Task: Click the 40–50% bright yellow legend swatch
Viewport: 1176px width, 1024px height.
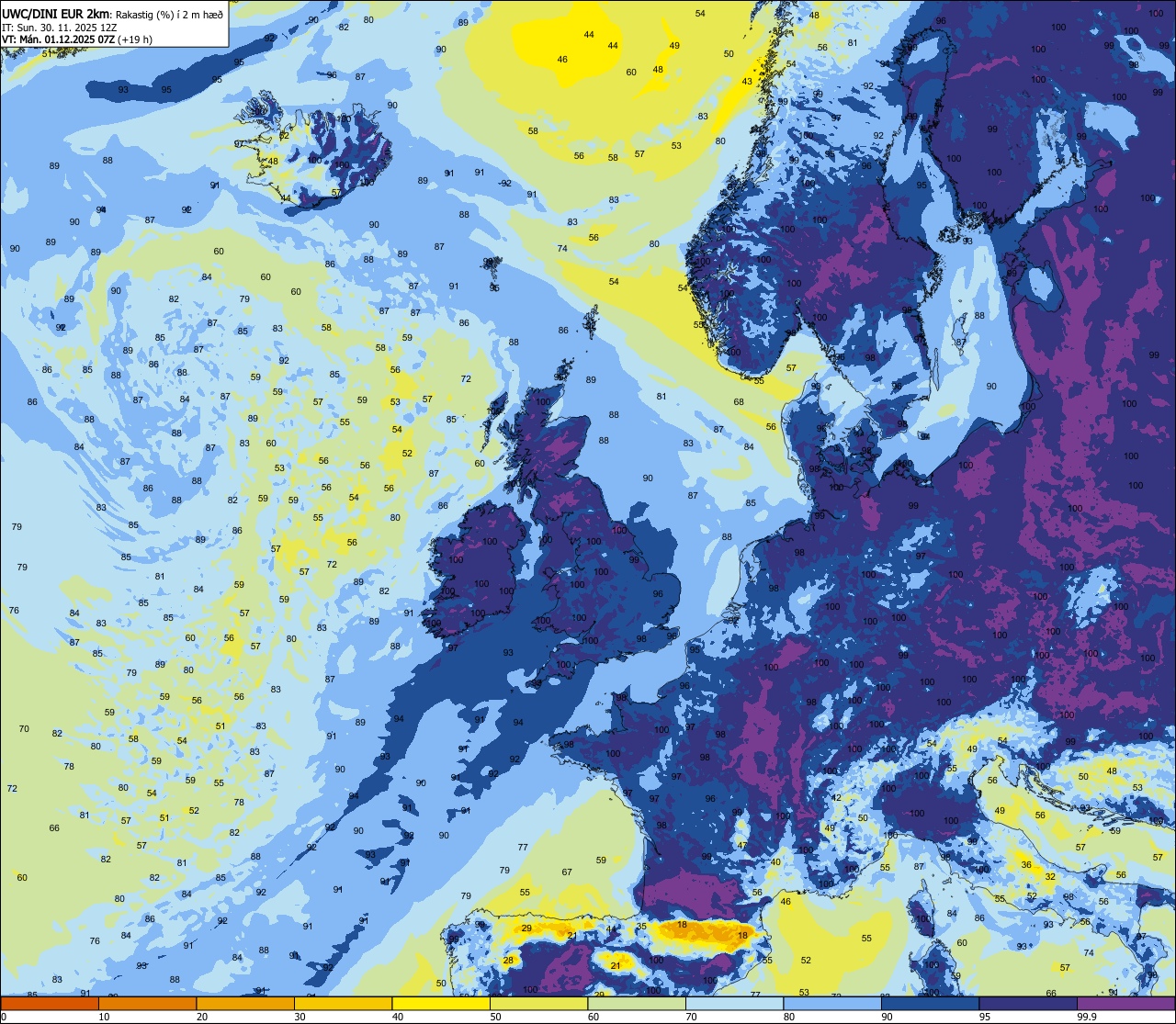Action: 441,1003
